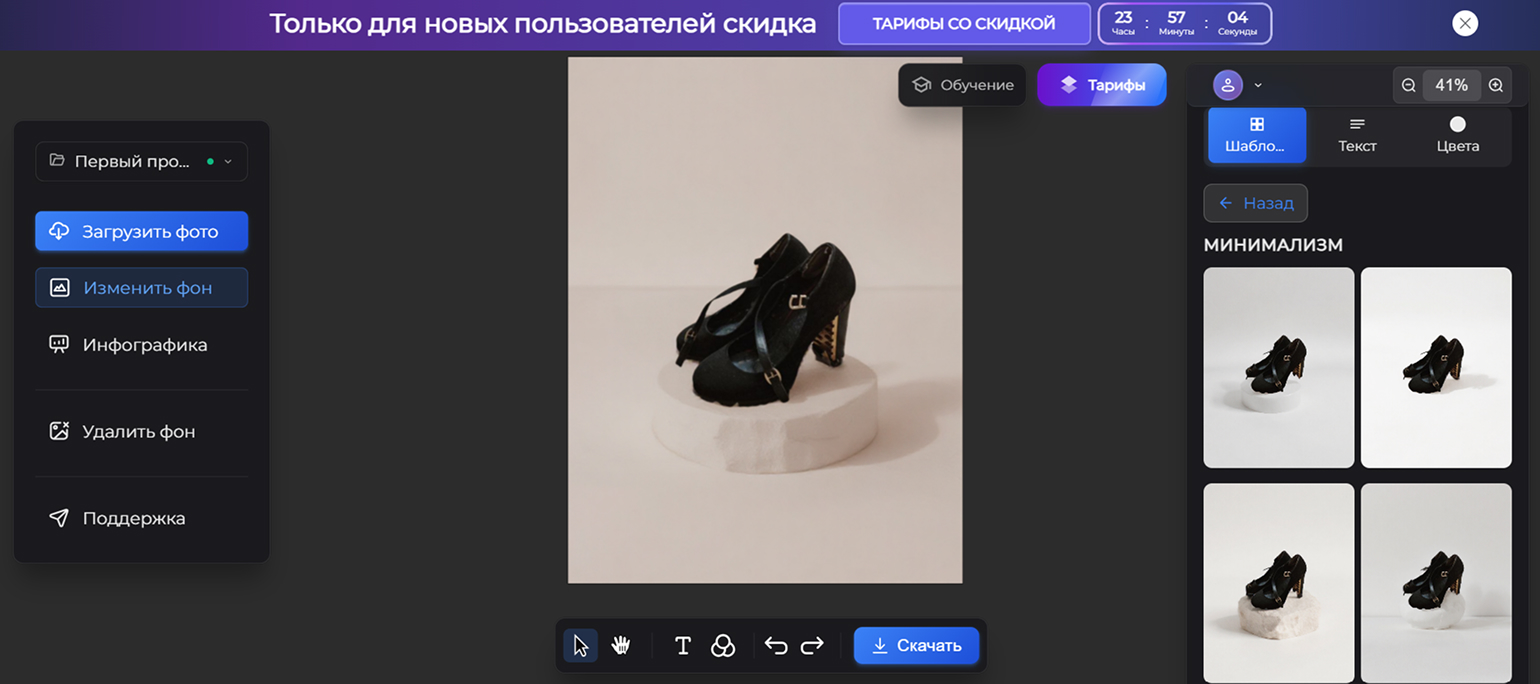Click the undo arrow
This screenshot has height=684, width=1540.
(776, 646)
